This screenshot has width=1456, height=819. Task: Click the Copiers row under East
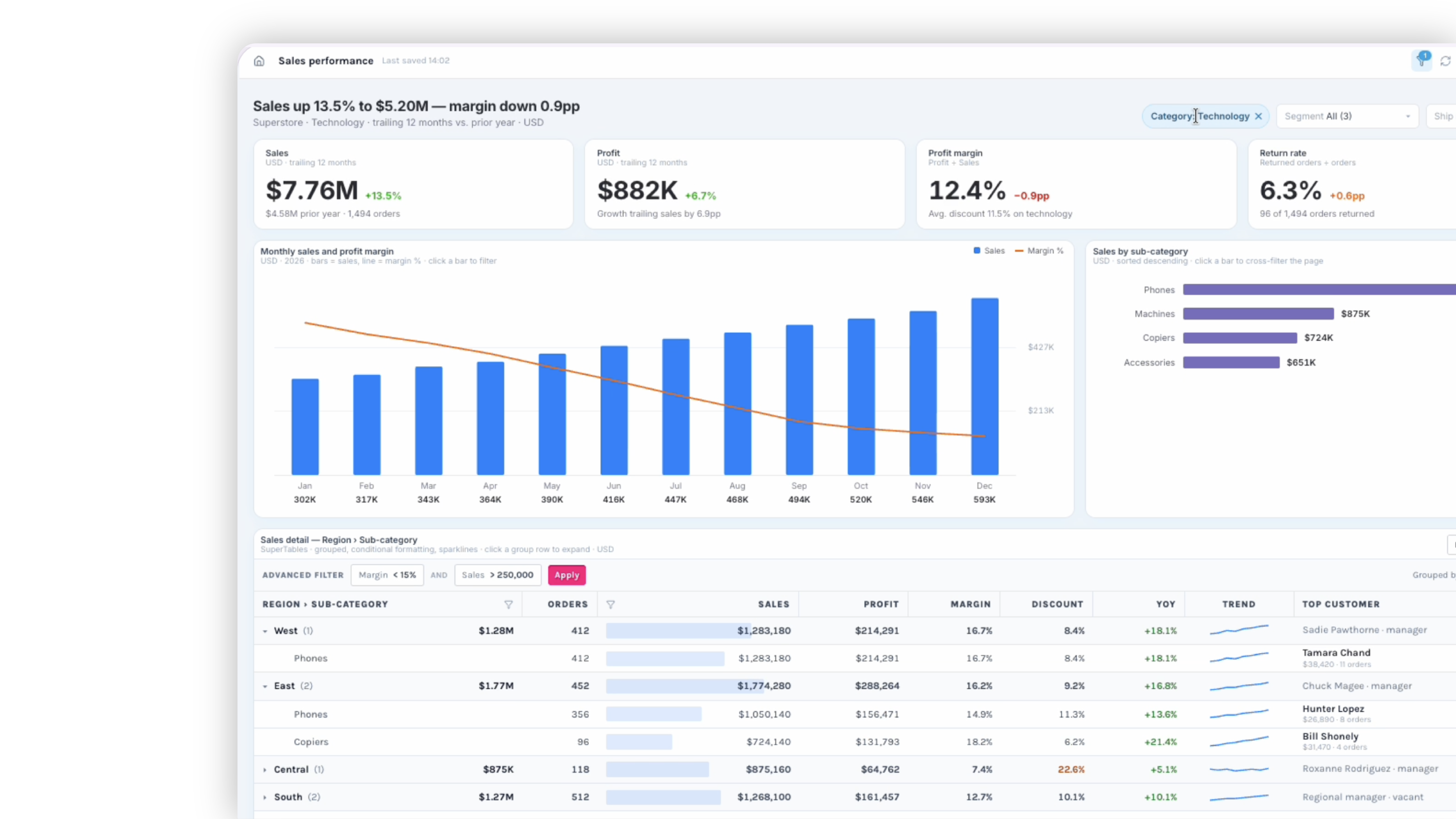point(855,742)
